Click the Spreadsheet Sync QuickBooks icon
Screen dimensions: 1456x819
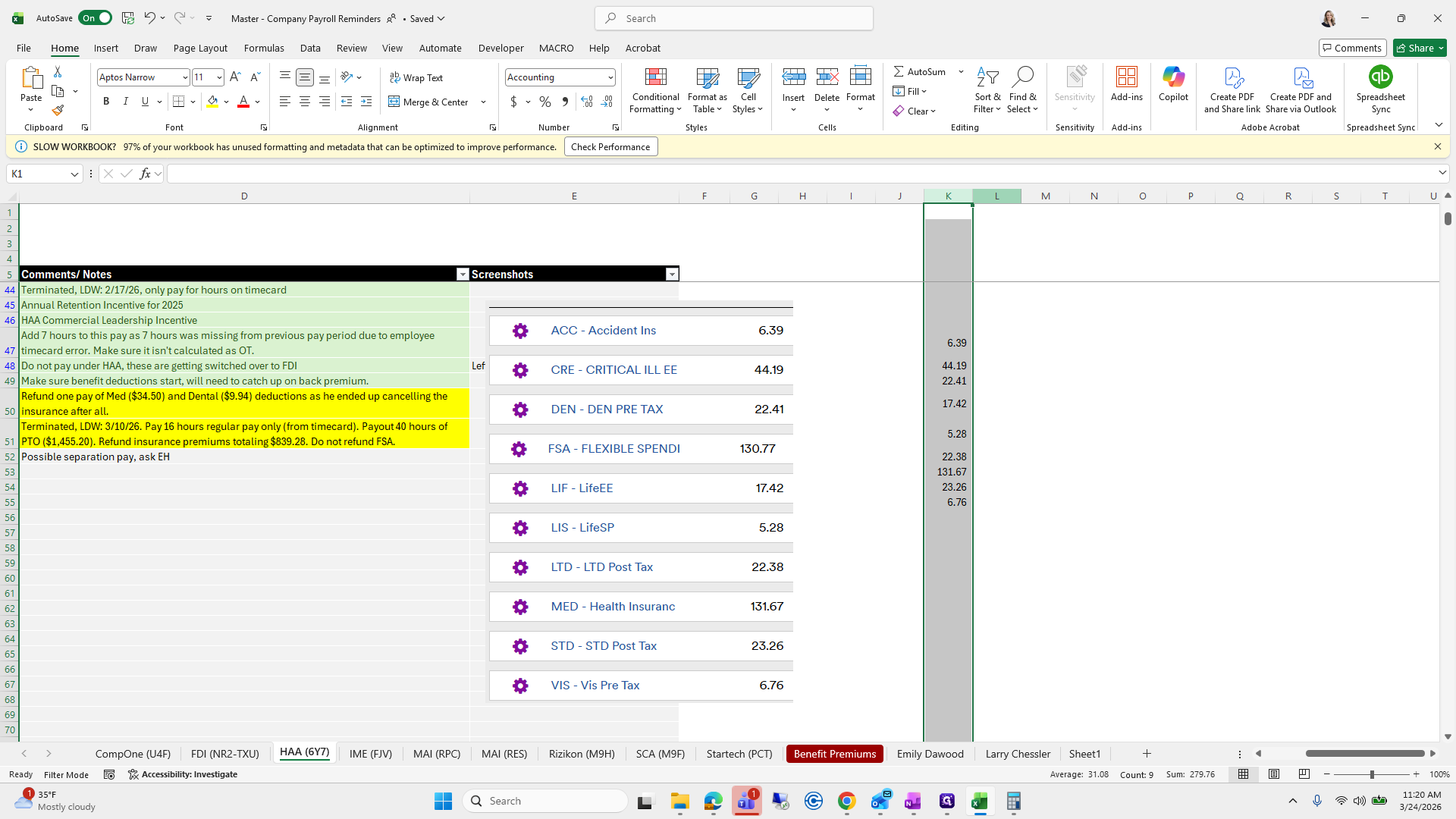click(x=1380, y=77)
